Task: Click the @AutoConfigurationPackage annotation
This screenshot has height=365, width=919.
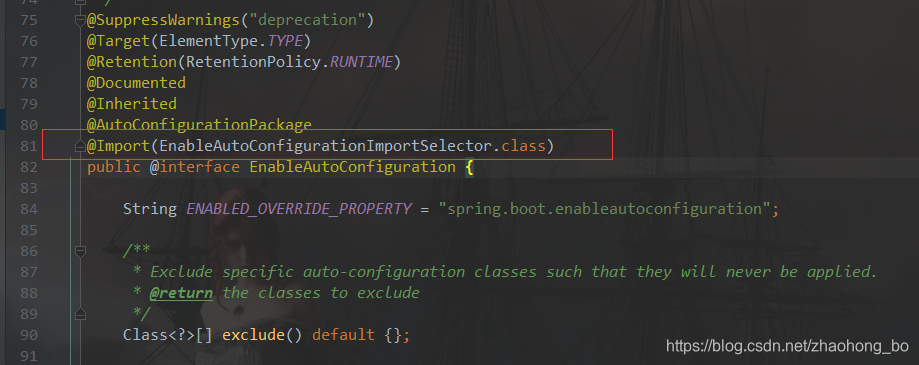Action: [199, 125]
